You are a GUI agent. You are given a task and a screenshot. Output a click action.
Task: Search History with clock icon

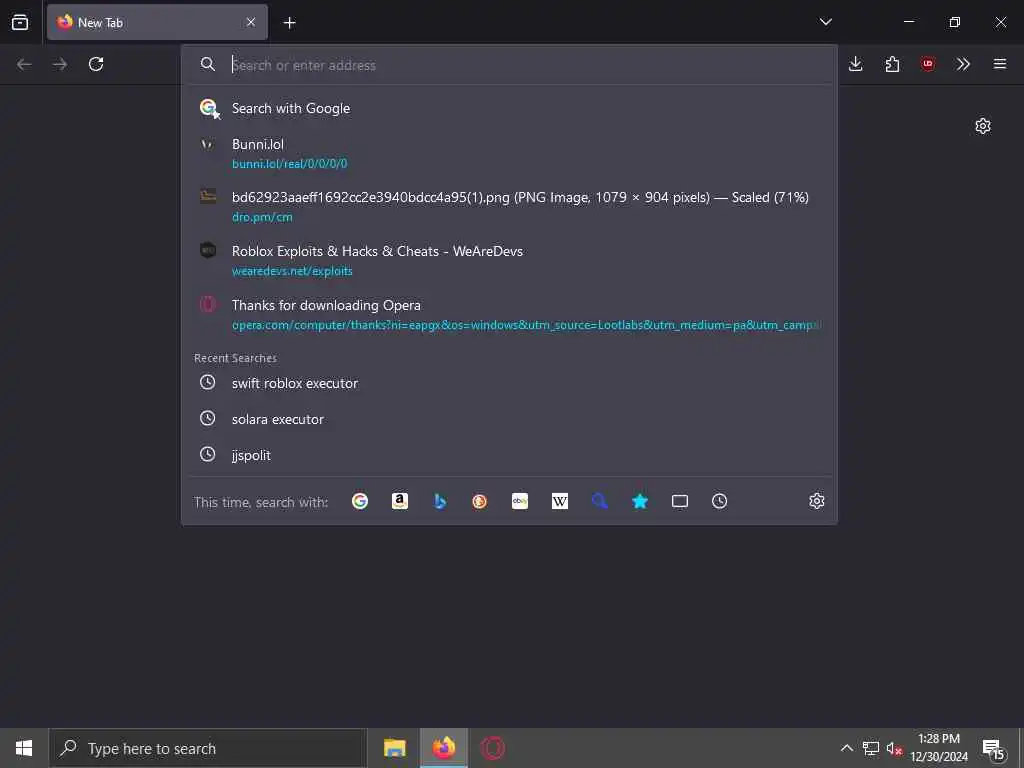coord(720,501)
